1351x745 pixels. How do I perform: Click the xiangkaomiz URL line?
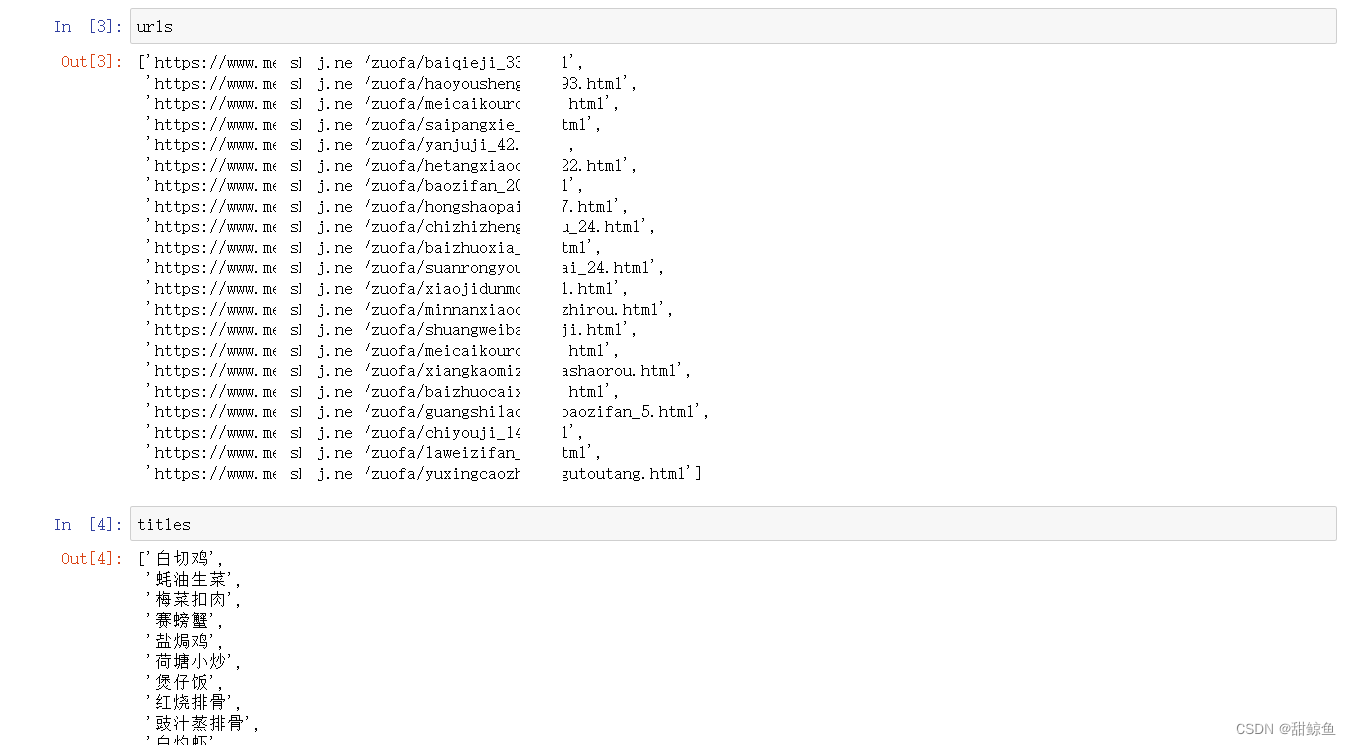point(418,370)
